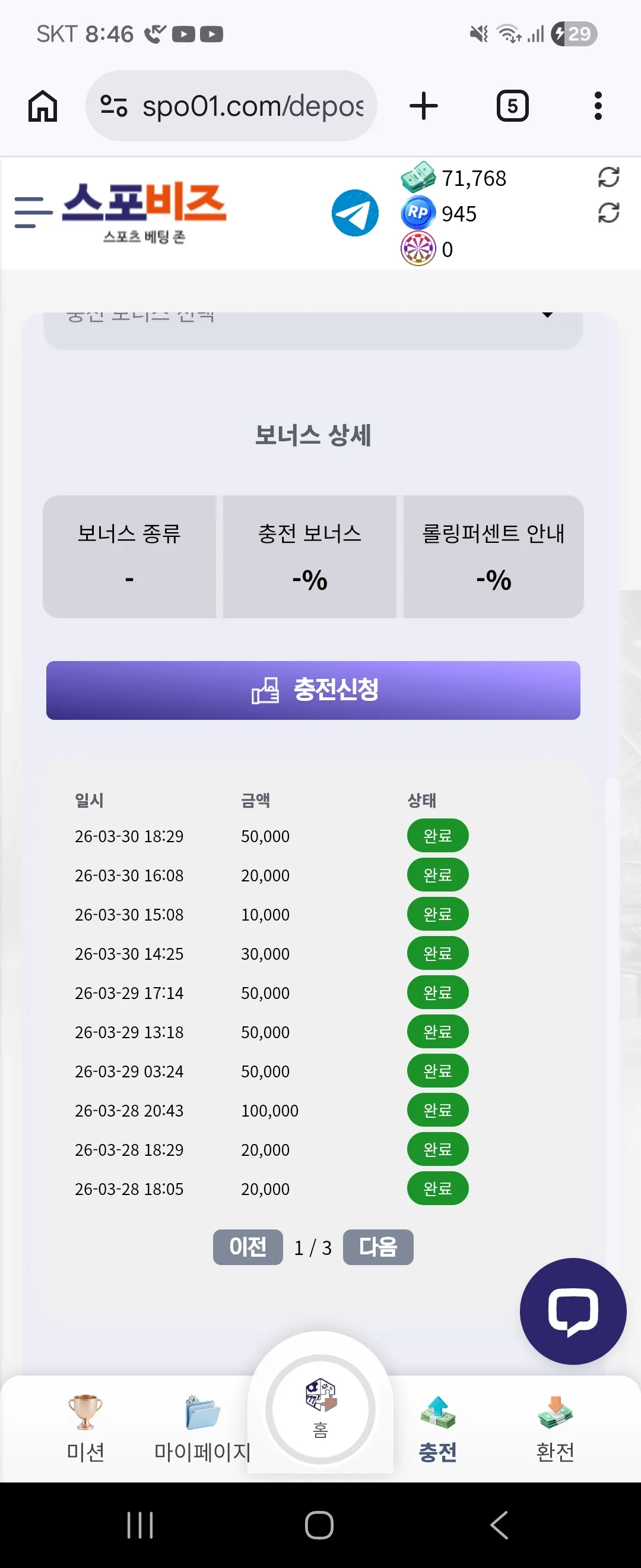This screenshot has width=641, height=1568.
Task: Tap the green cash stack icon
Action: click(x=418, y=177)
